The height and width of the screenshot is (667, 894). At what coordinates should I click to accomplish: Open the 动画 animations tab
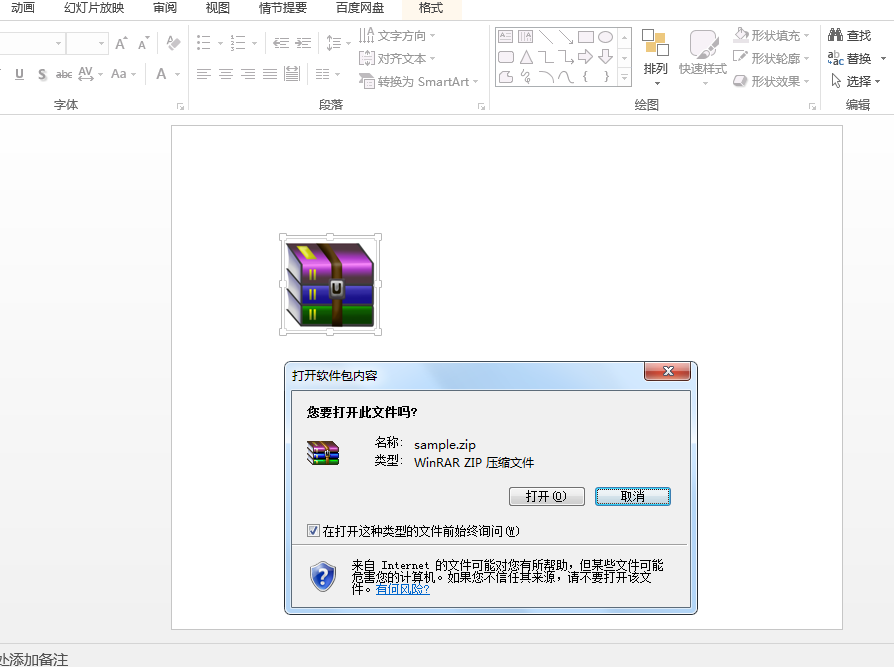coord(23,8)
